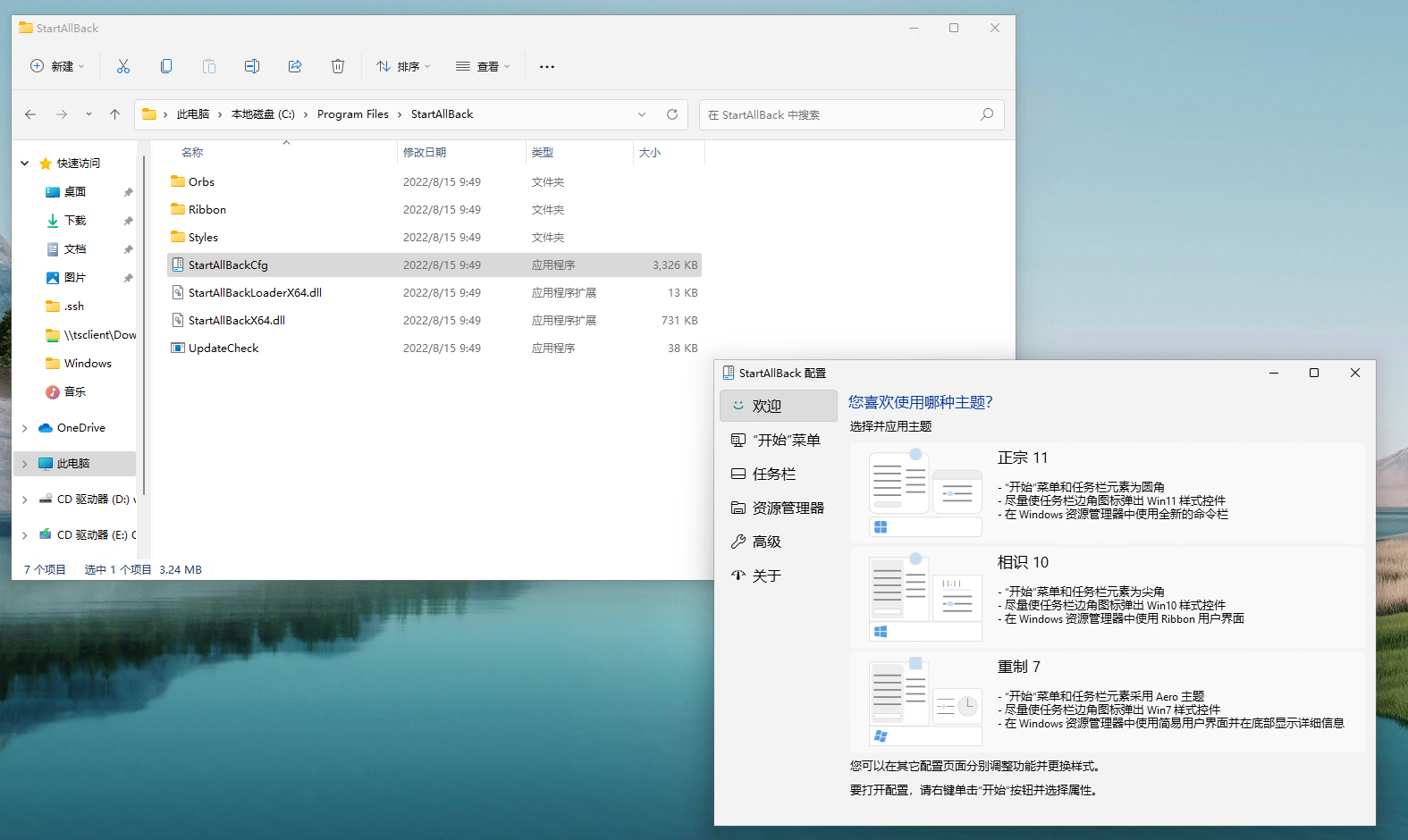Image resolution: width=1408 pixels, height=840 pixels.
Task: Open the Taskbar (任务栏) settings tab
Action: coord(778,474)
